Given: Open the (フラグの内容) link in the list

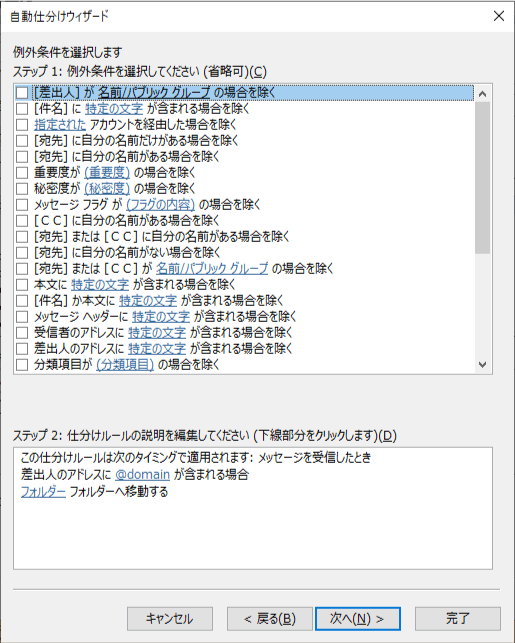Looking at the screenshot, I should click(160, 205).
